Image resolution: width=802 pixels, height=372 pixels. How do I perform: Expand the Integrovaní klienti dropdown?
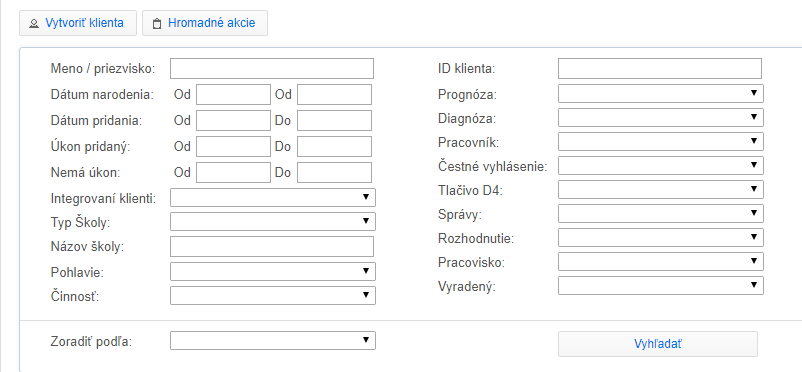[x=273, y=198]
